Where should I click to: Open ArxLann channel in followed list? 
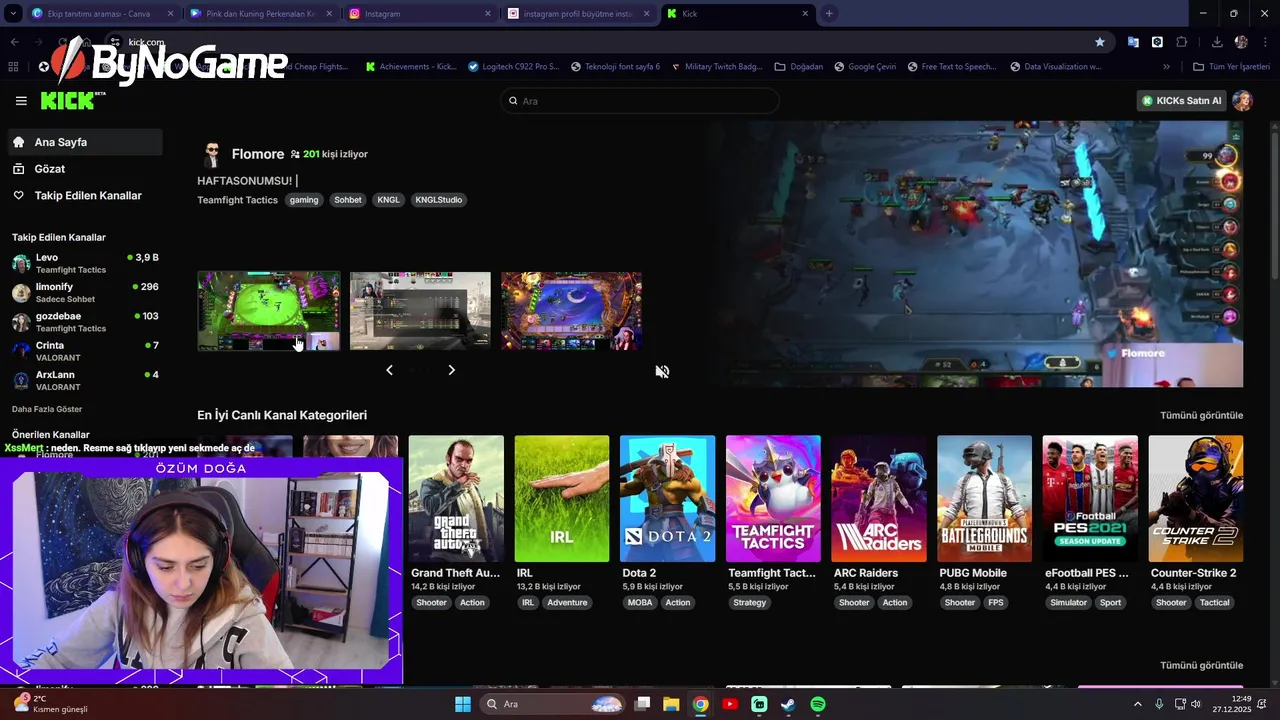tap(84, 380)
